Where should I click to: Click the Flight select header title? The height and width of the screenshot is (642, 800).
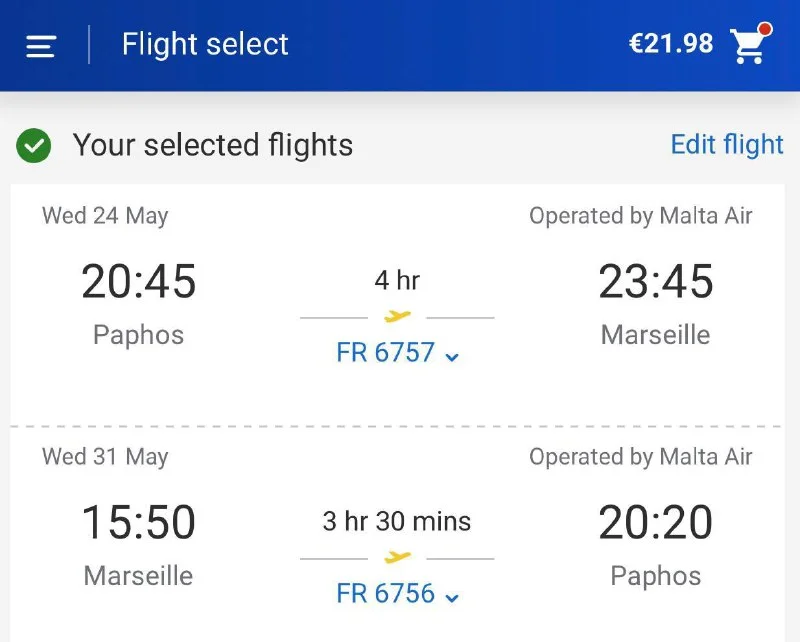click(x=205, y=45)
